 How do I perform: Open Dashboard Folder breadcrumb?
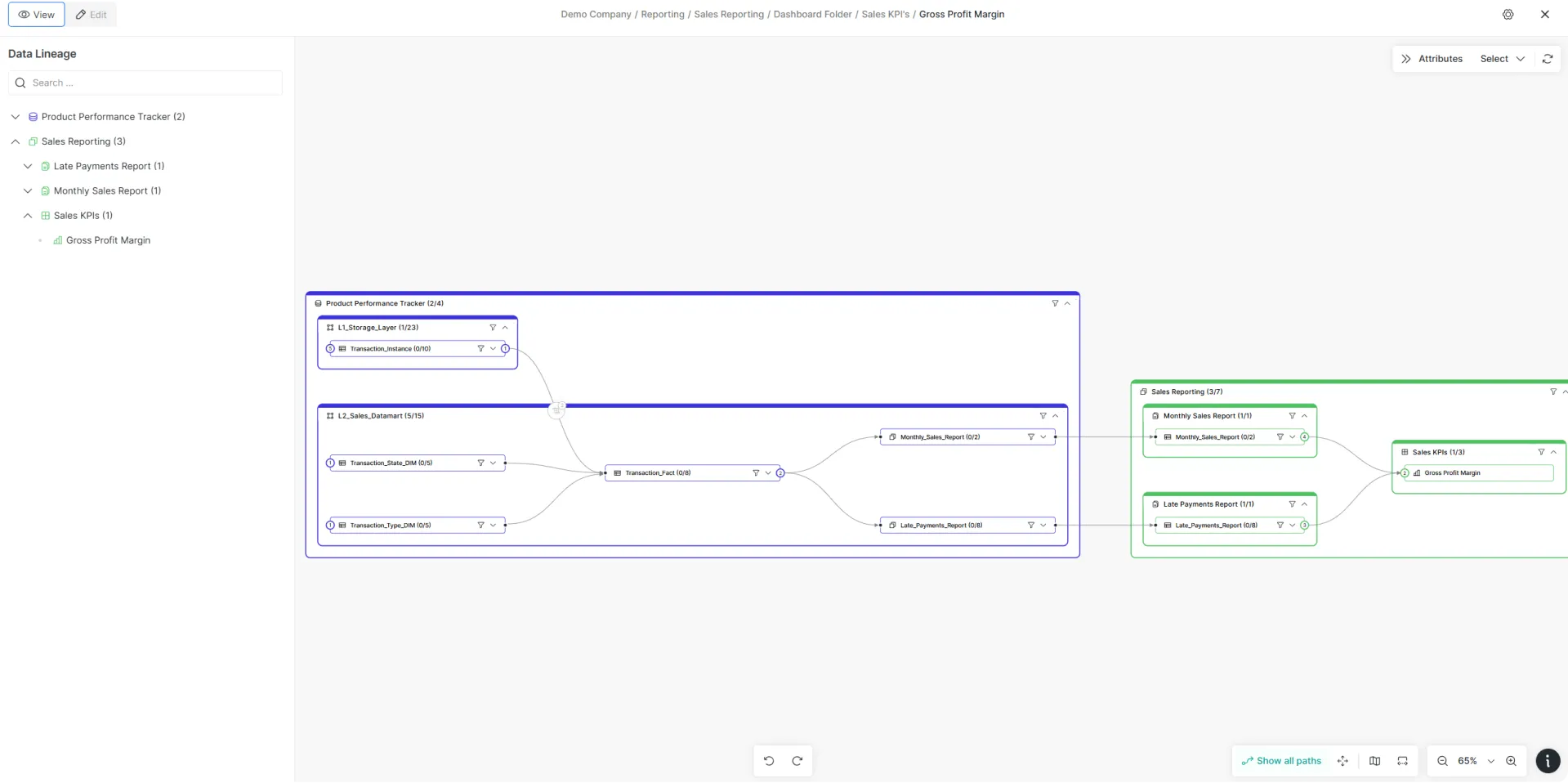pyautogui.click(x=812, y=15)
